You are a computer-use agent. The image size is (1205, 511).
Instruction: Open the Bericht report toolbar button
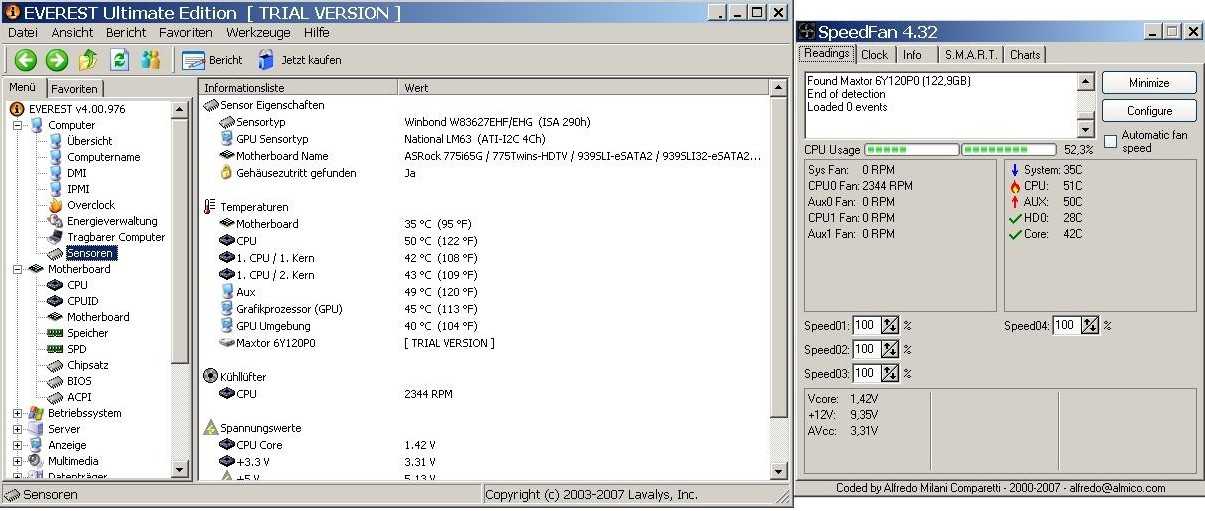coord(212,60)
